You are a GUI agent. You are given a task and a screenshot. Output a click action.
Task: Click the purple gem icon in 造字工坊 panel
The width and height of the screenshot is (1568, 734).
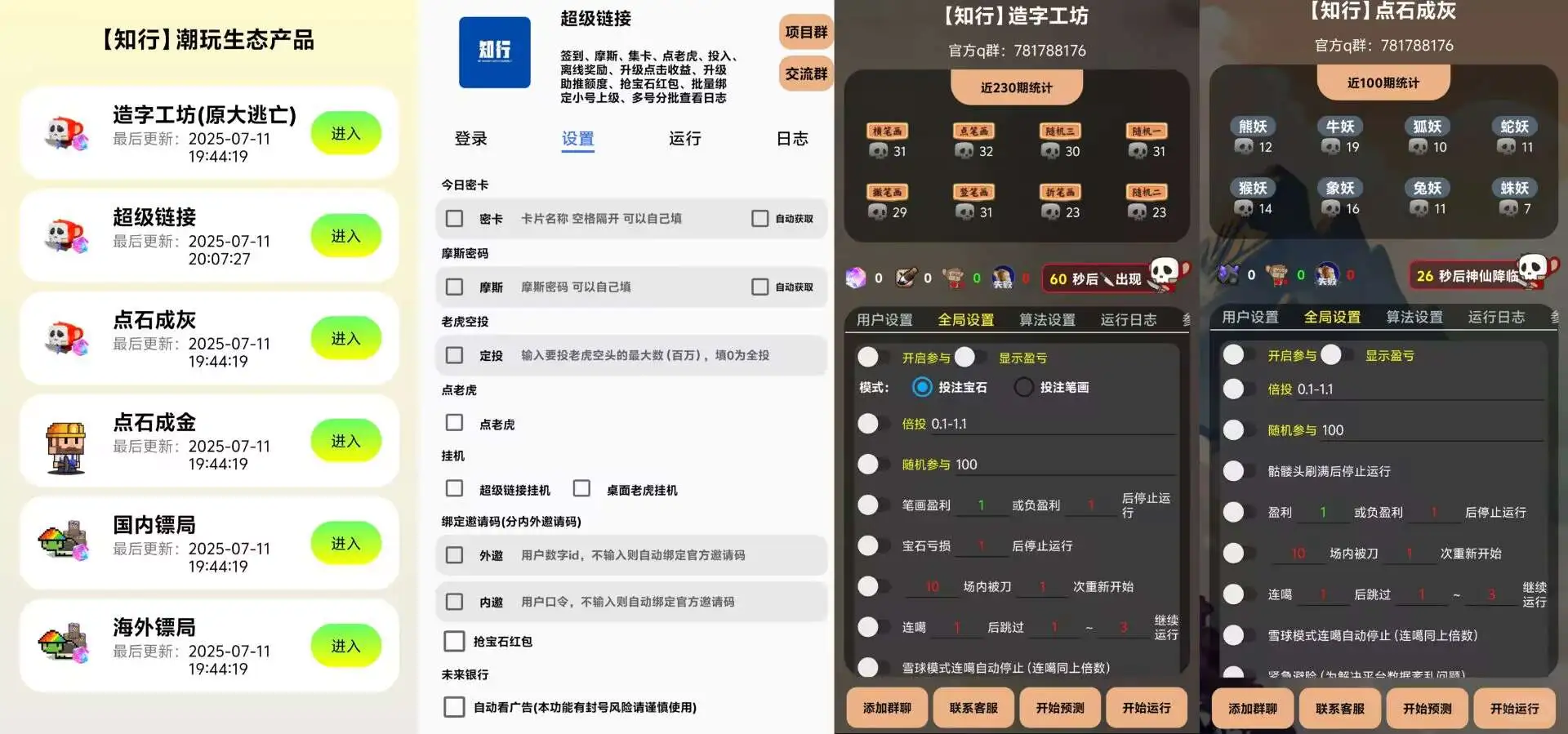[856, 278]
